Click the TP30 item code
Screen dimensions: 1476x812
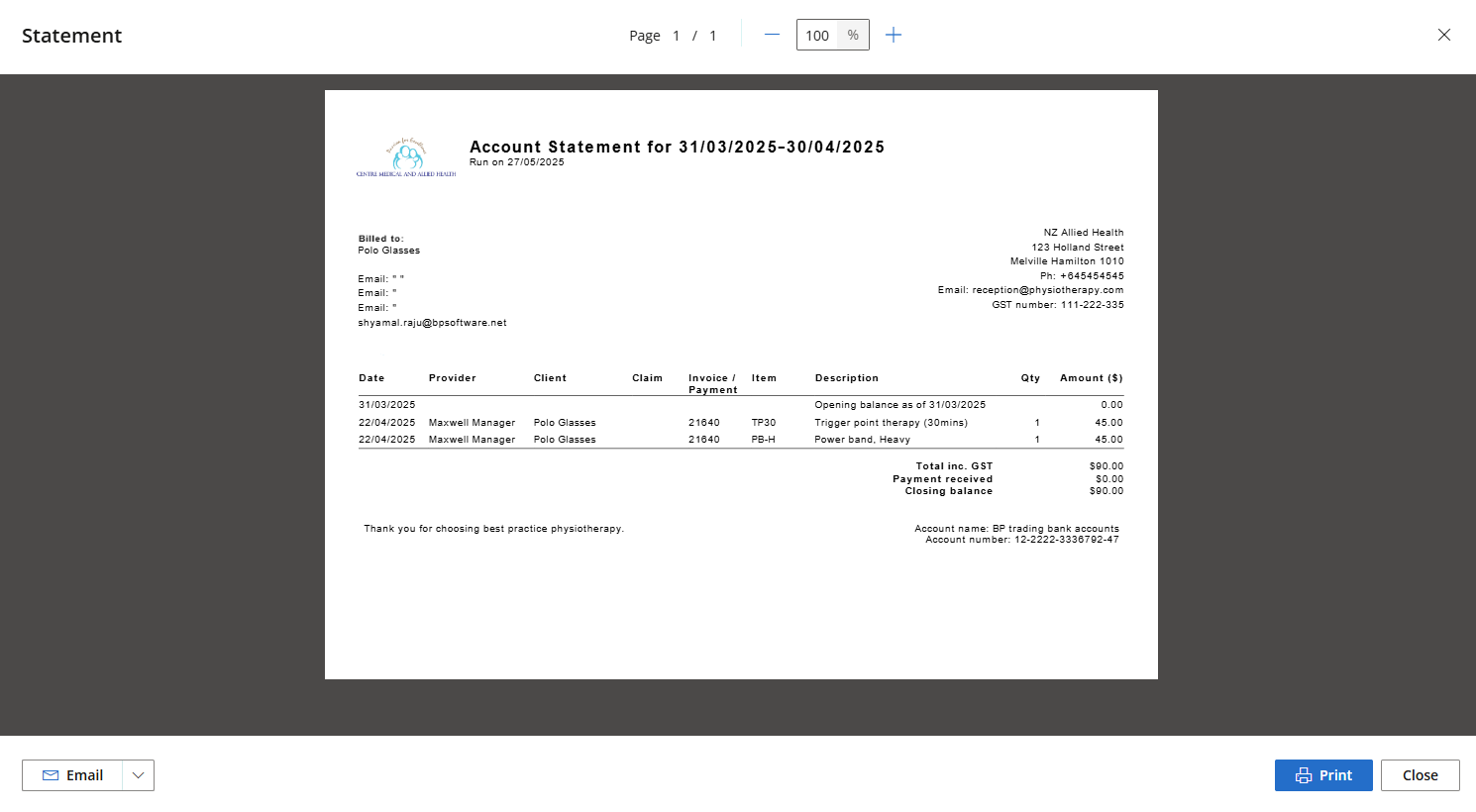[x=764, y=423]
